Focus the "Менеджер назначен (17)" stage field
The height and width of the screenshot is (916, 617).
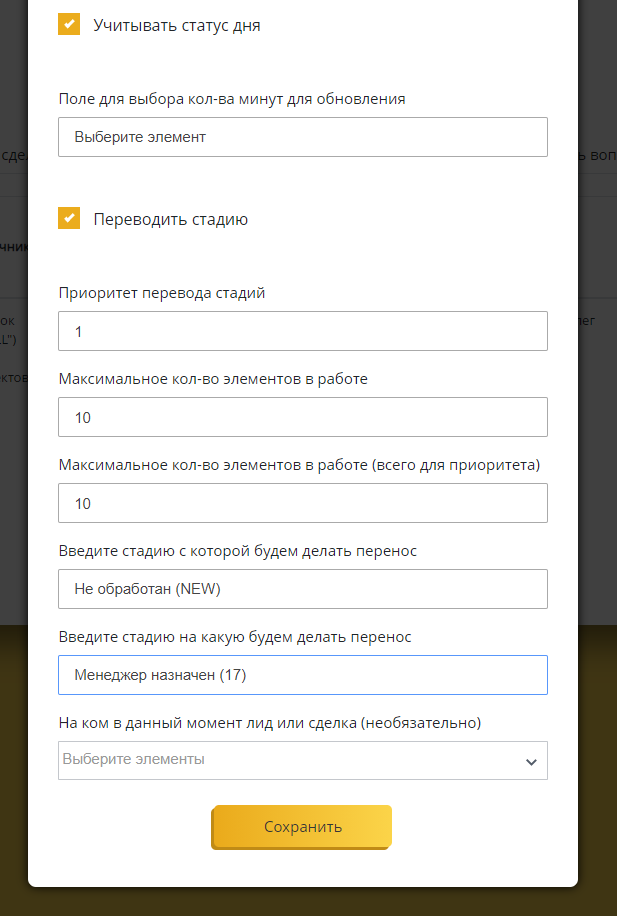302,675
